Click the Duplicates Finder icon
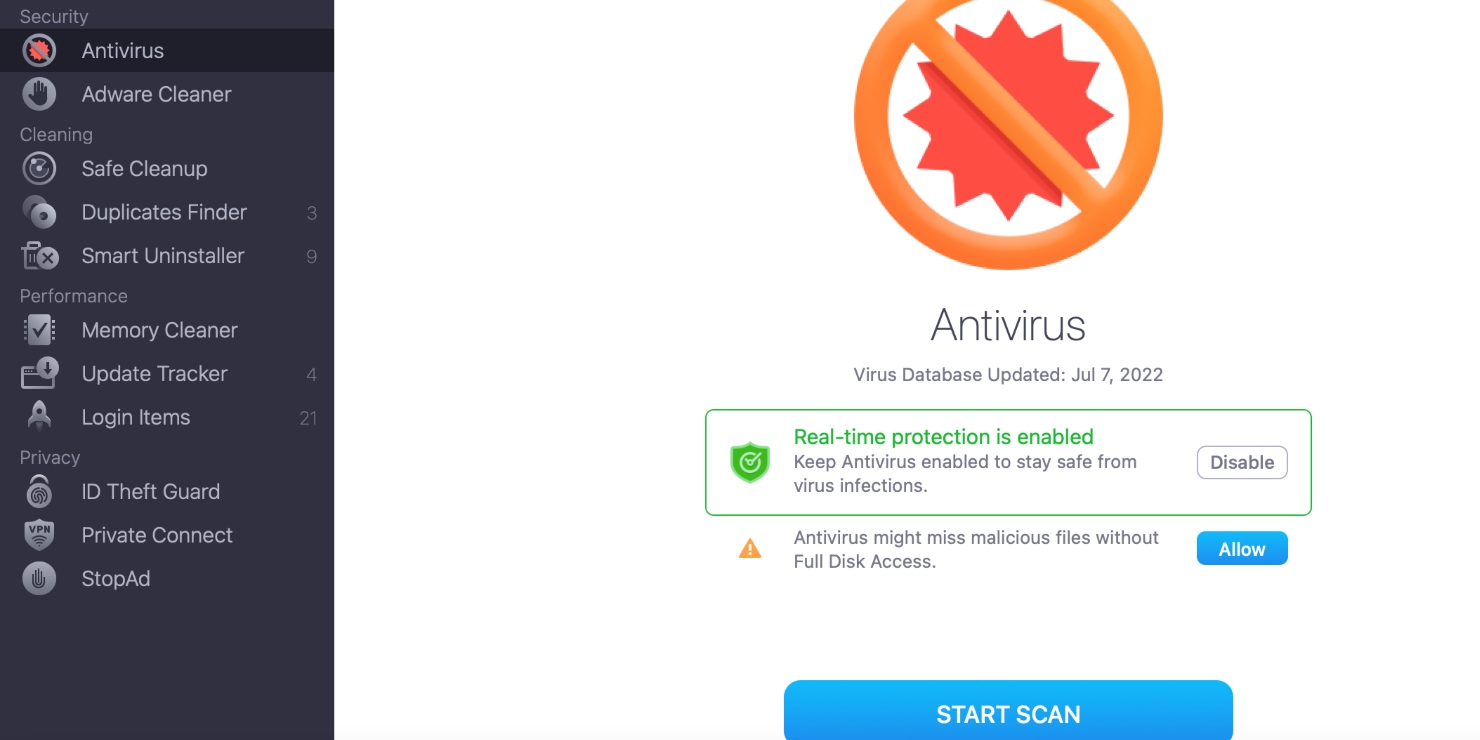 pos(39,212)
